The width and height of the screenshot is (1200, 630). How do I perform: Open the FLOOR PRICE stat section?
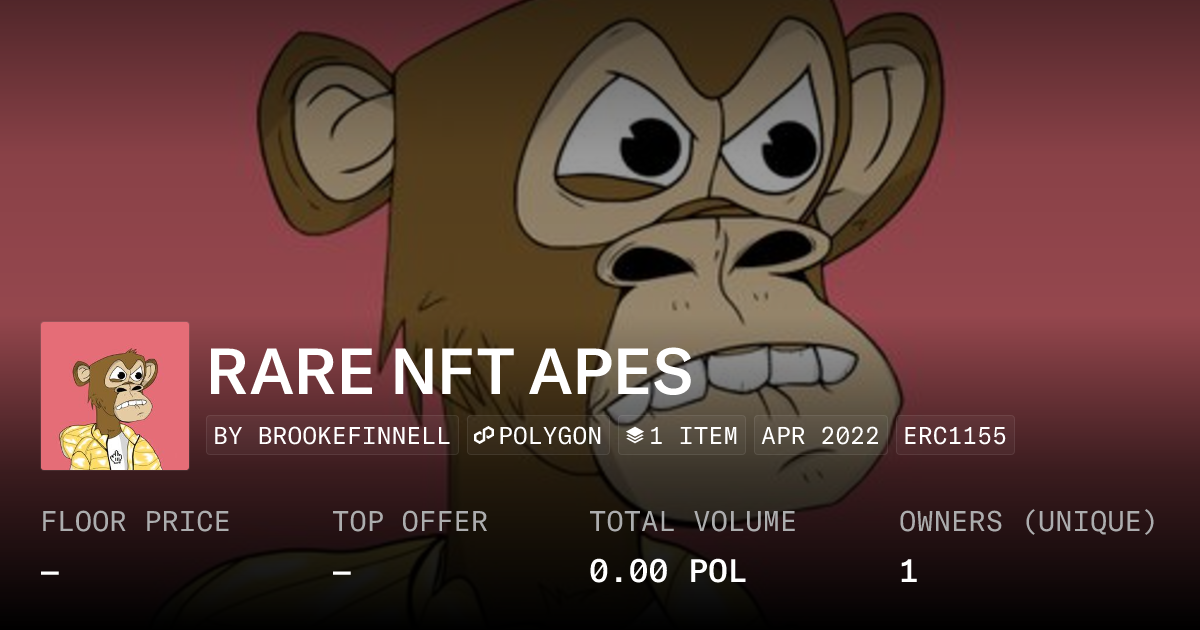coord(135,521)
